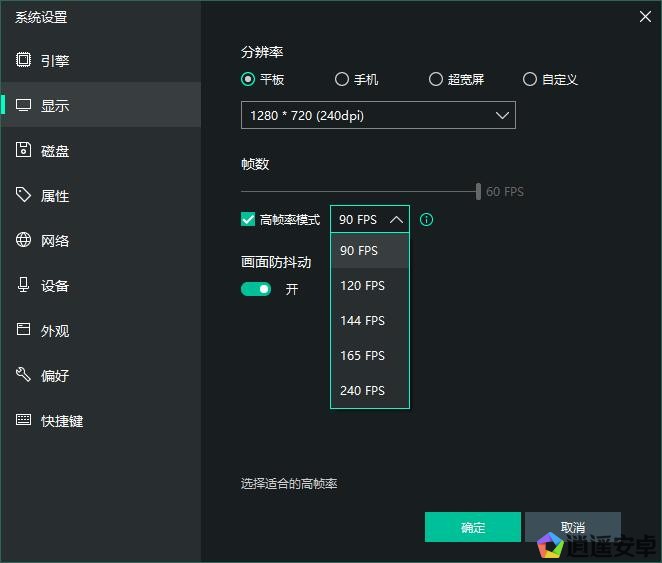Open the 1280 * 720 resolution dropdown
The width and height of the screenshot is (662, 563).
click(x=378, y=115)
